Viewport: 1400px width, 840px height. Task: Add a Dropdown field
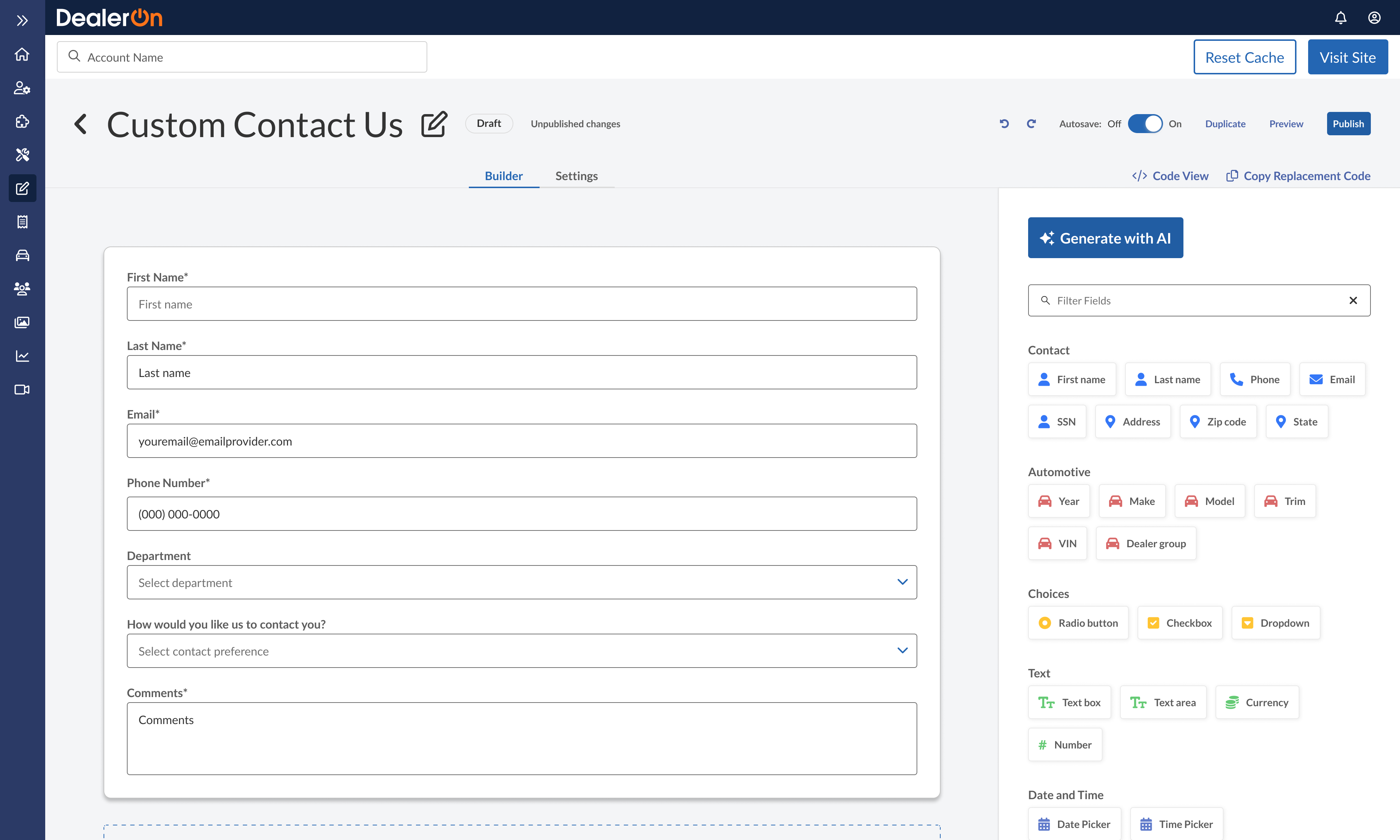tap(1276, 623)
